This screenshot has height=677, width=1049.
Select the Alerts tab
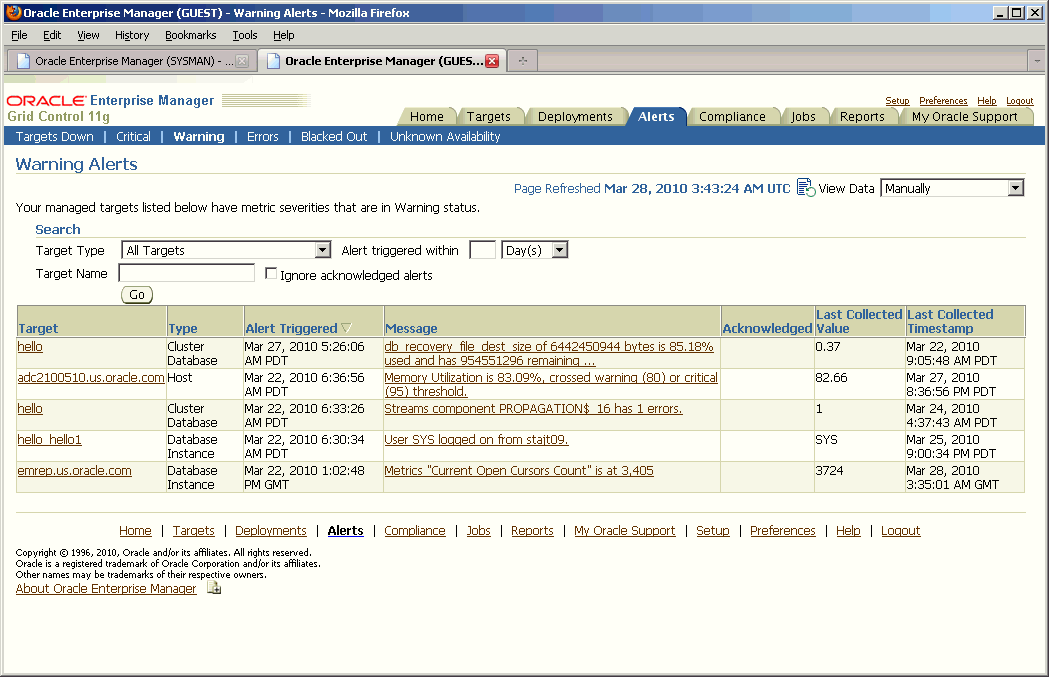[x=656, y=116]
